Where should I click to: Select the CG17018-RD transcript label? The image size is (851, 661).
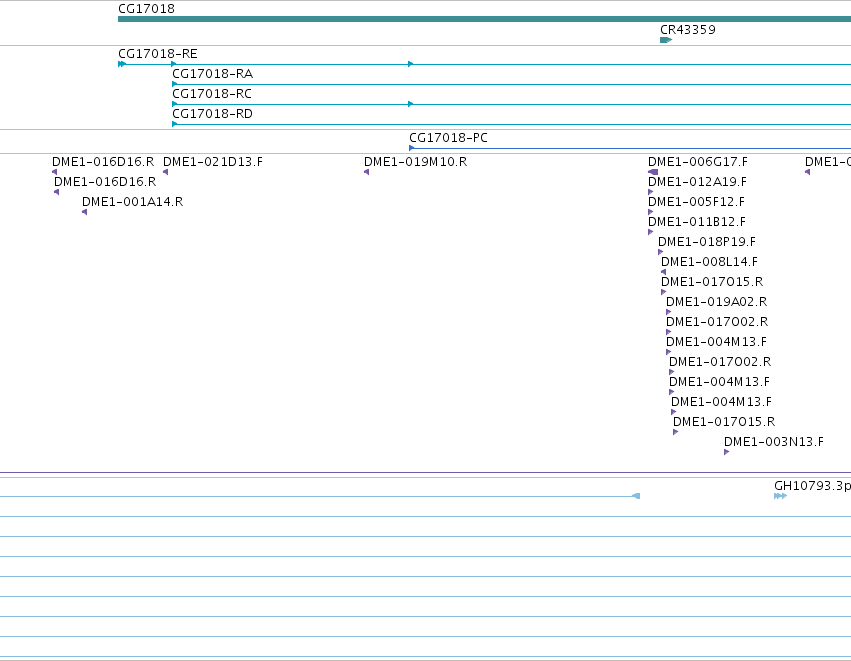tap(212, 114)
